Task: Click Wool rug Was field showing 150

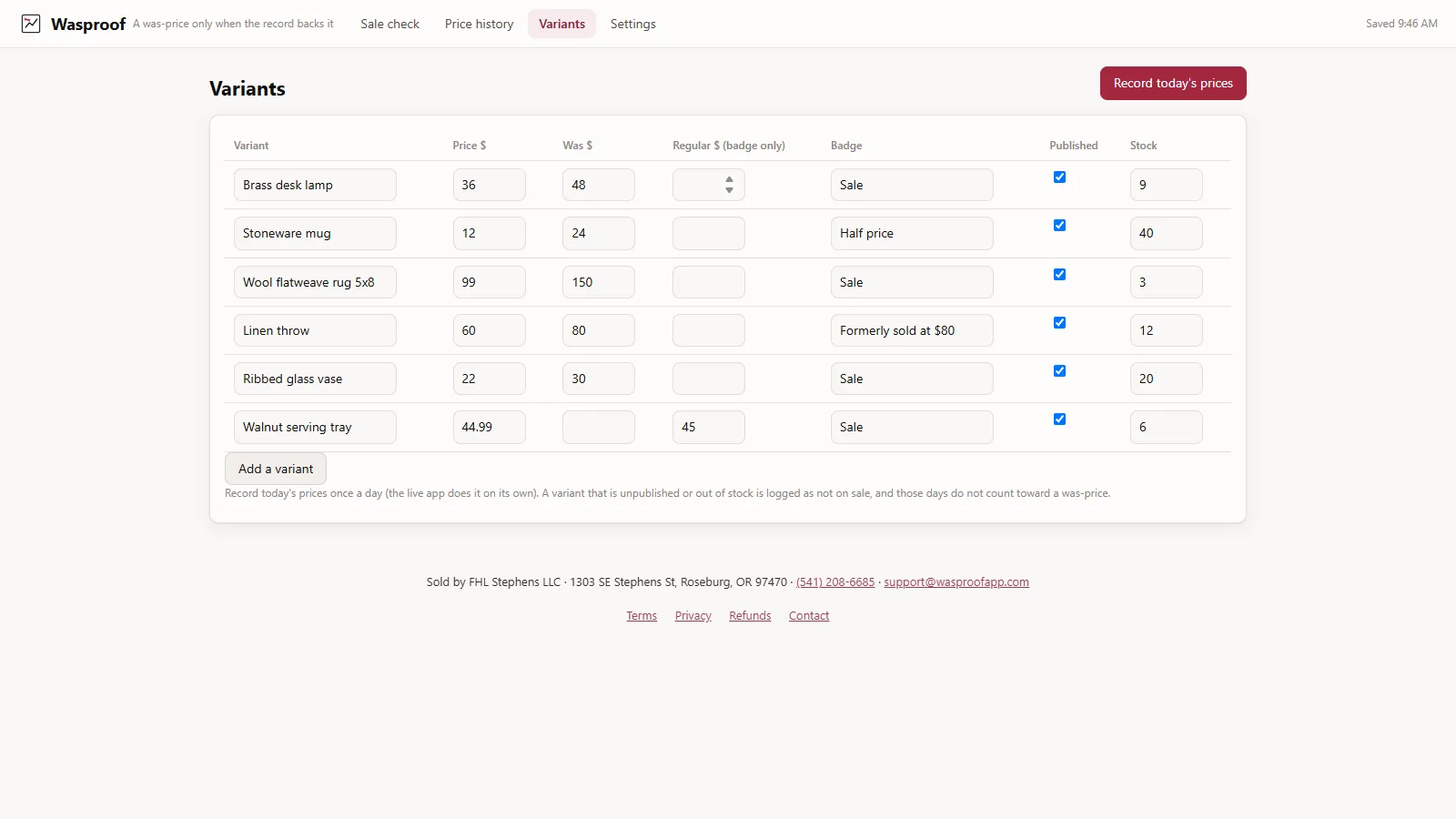Action: tap(599, 282)
